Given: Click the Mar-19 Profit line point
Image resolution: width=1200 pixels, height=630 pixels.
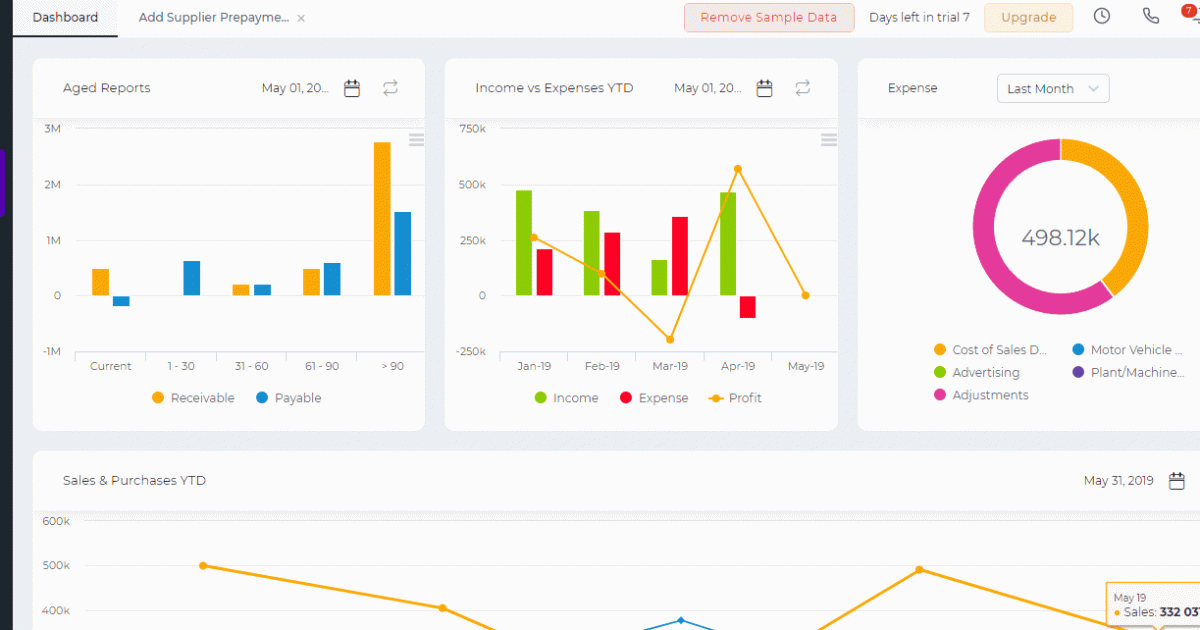Looking at the screenshot, I should (670, 340).
